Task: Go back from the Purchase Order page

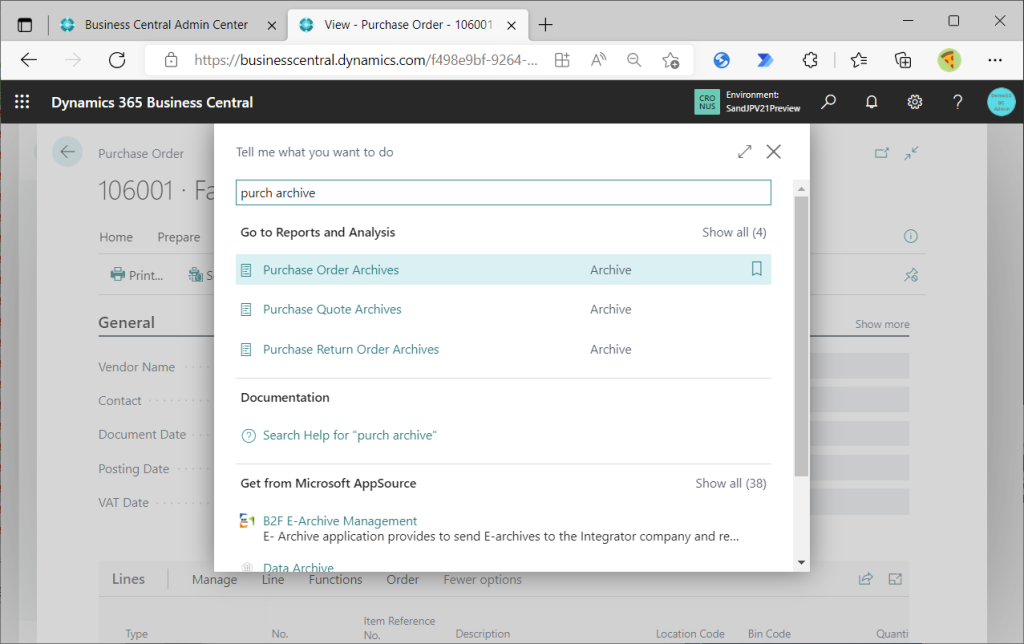Action: tap(67, 152)
